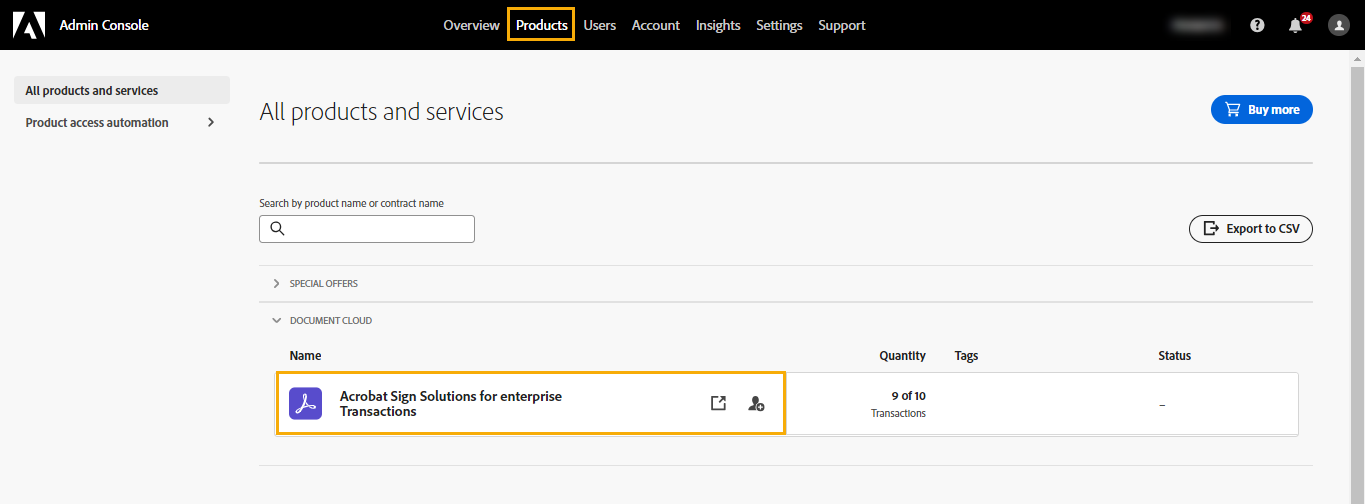Open Acrobat Sign external link icon

coord(718,403)
